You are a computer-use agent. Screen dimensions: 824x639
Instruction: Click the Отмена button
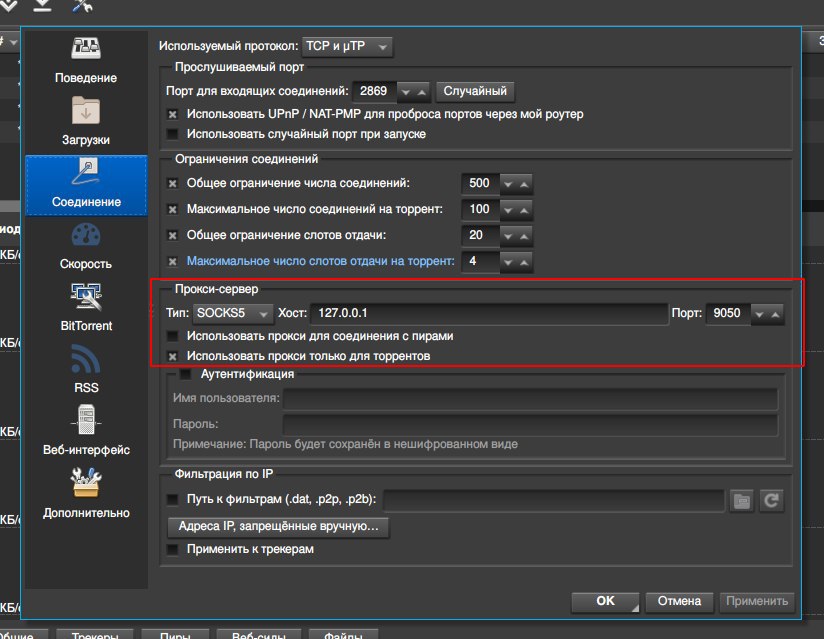tap(679, 601)
